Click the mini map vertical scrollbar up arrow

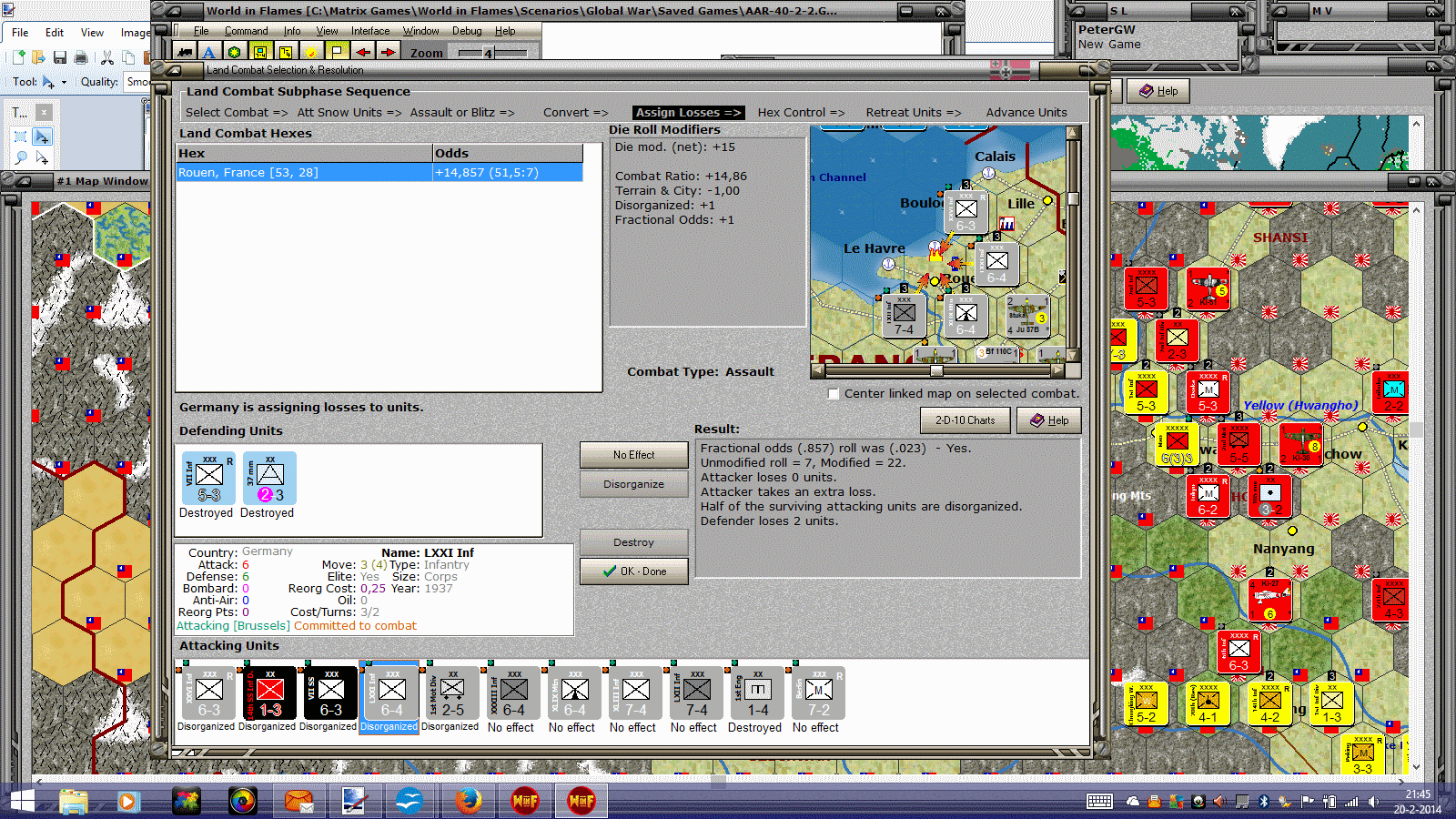coord(1074,133)
